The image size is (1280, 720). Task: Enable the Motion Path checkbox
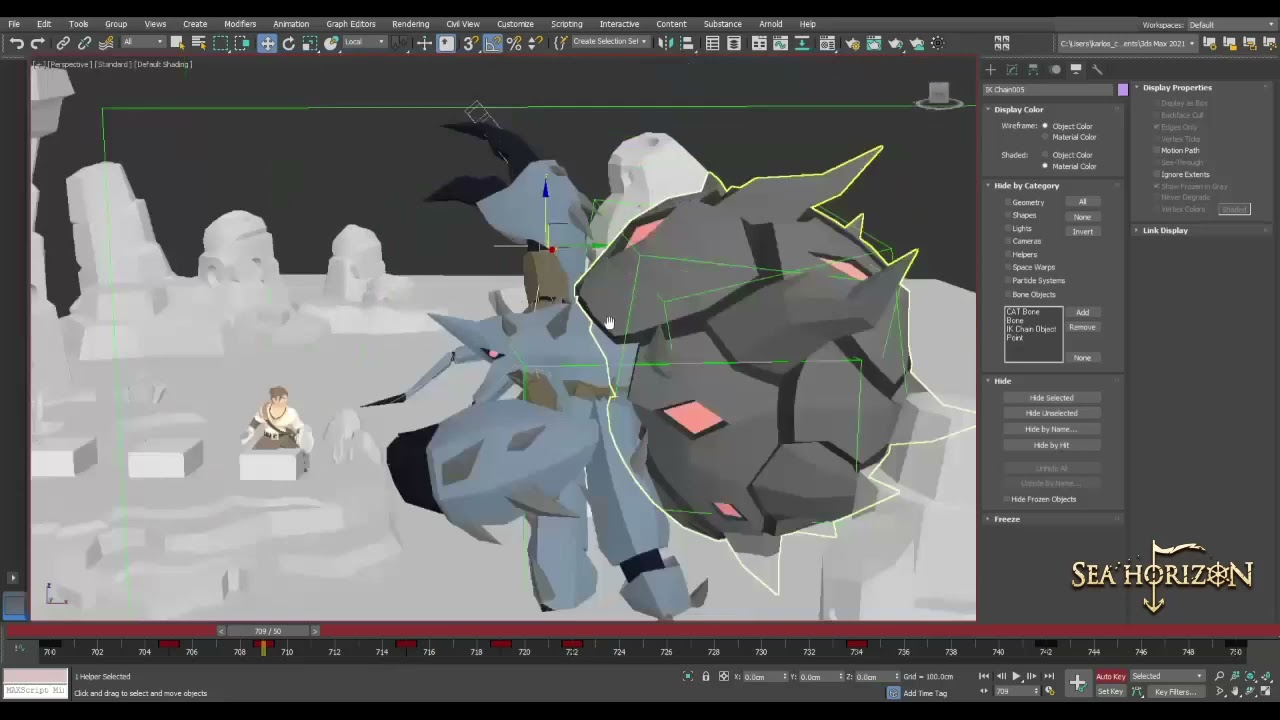pyautogui.click(x=1156, y=150)
